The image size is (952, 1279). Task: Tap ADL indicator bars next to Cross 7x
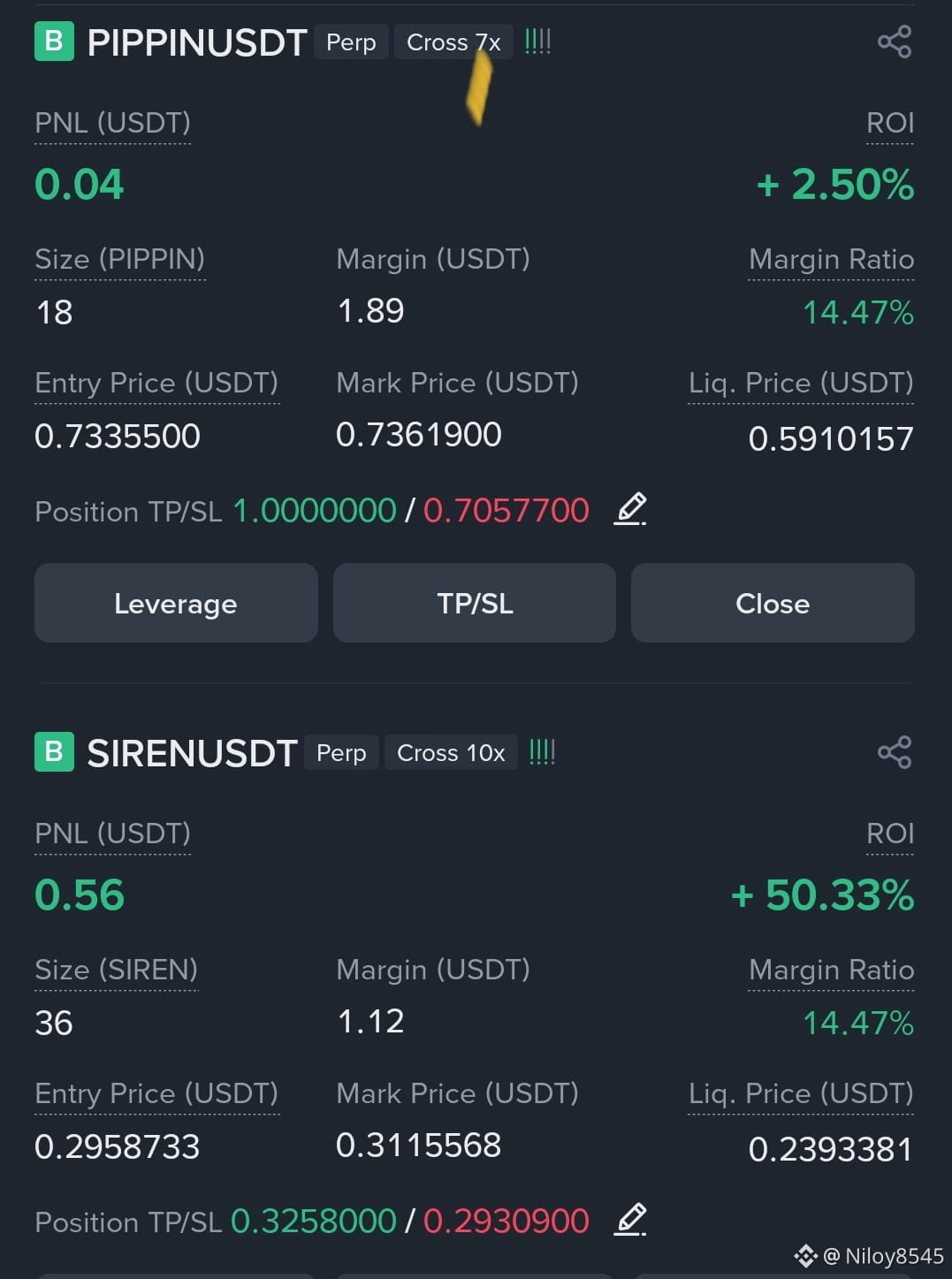click(x=537, y=42)
